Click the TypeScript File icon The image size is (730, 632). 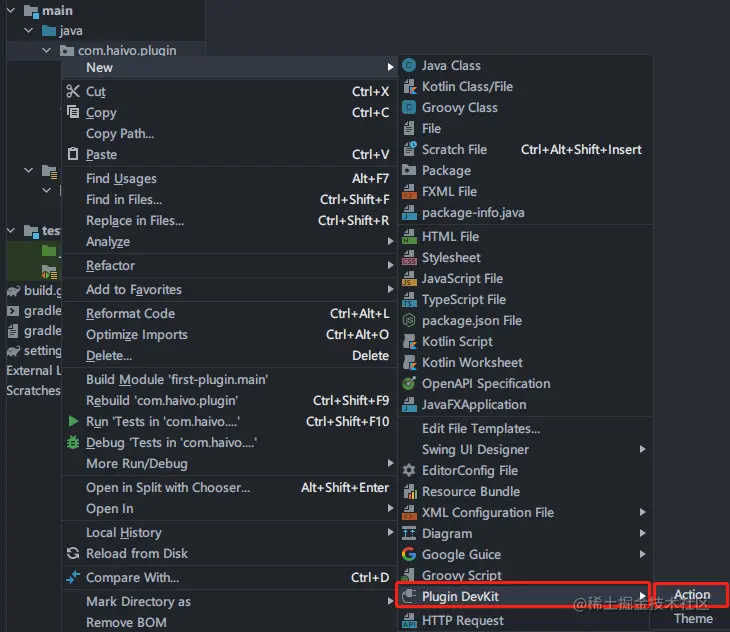pos(409,299)
